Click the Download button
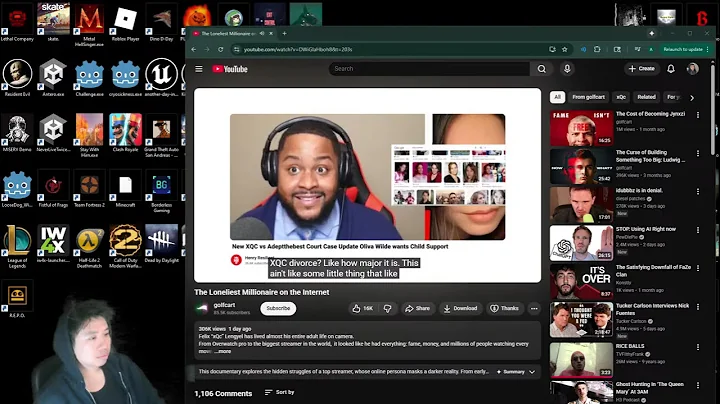This screenshot has width=720, height=404. pyautogui.click(x=461, y=309)
